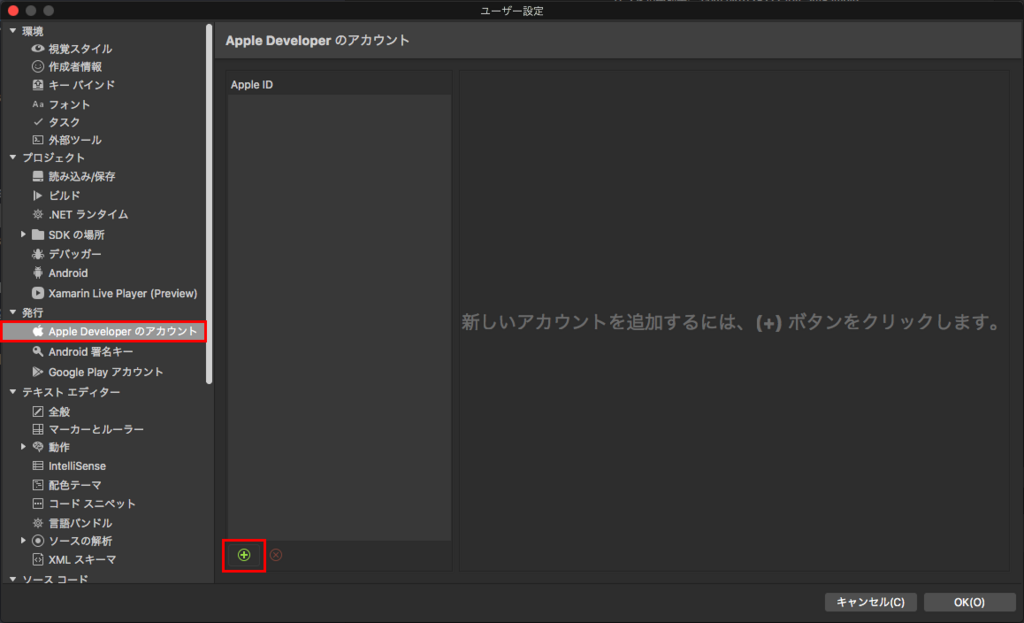Open the フォント settings page
Image resolution: width=1024 pixels, height=623 pixels.
[69, 104]
